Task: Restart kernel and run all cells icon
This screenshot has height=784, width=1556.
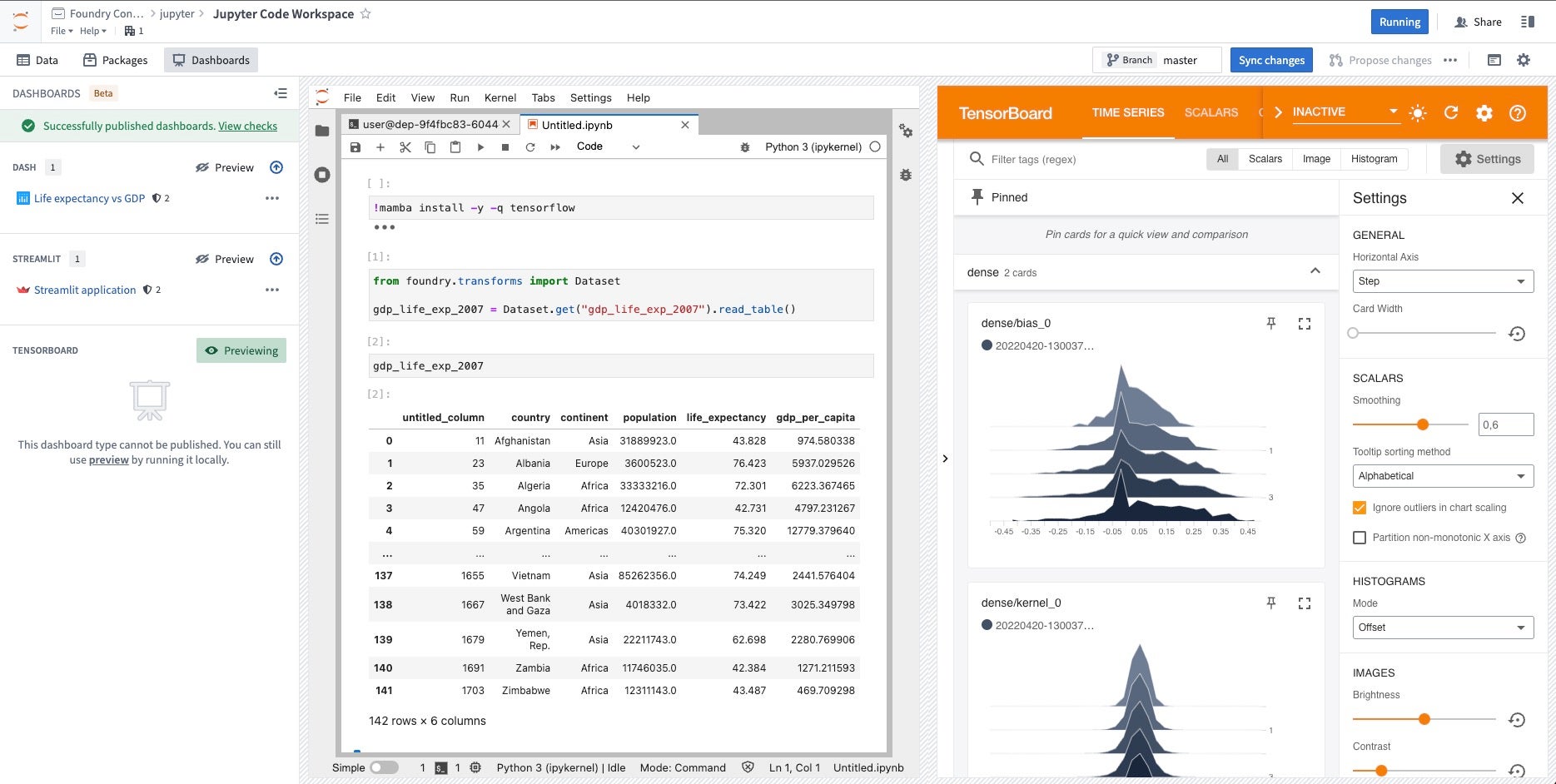Action: pos(555,147)
